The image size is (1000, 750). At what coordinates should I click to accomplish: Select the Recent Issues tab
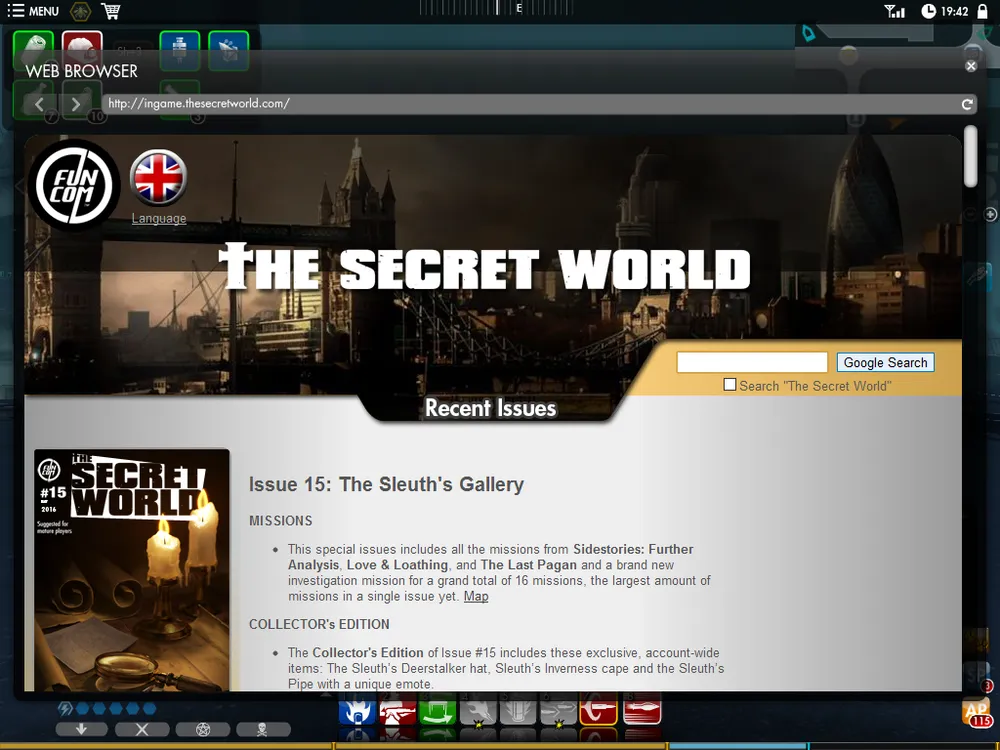click(490, 408)
